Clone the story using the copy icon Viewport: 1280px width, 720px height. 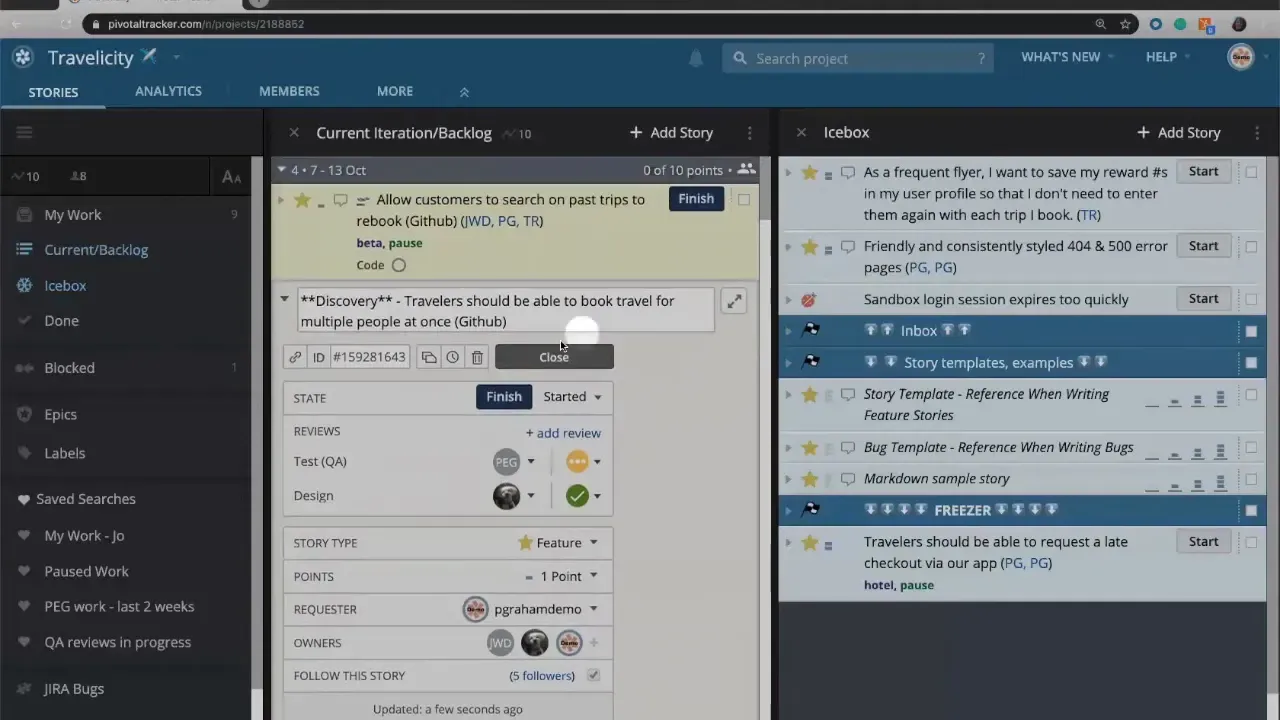[428, 357]
